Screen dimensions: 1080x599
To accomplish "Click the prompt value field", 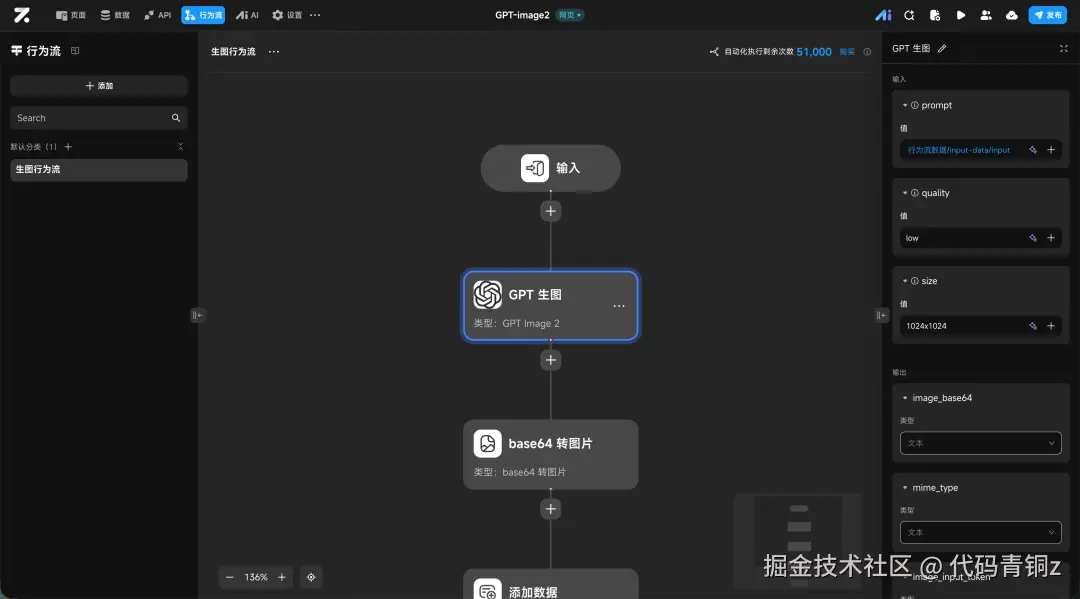I will pyautogui.click(x=962, y=150).
